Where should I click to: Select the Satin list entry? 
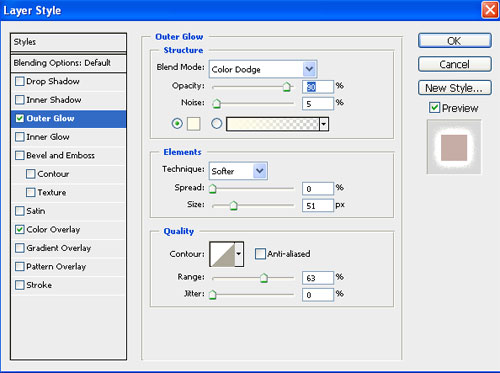(x=68, y=211)
